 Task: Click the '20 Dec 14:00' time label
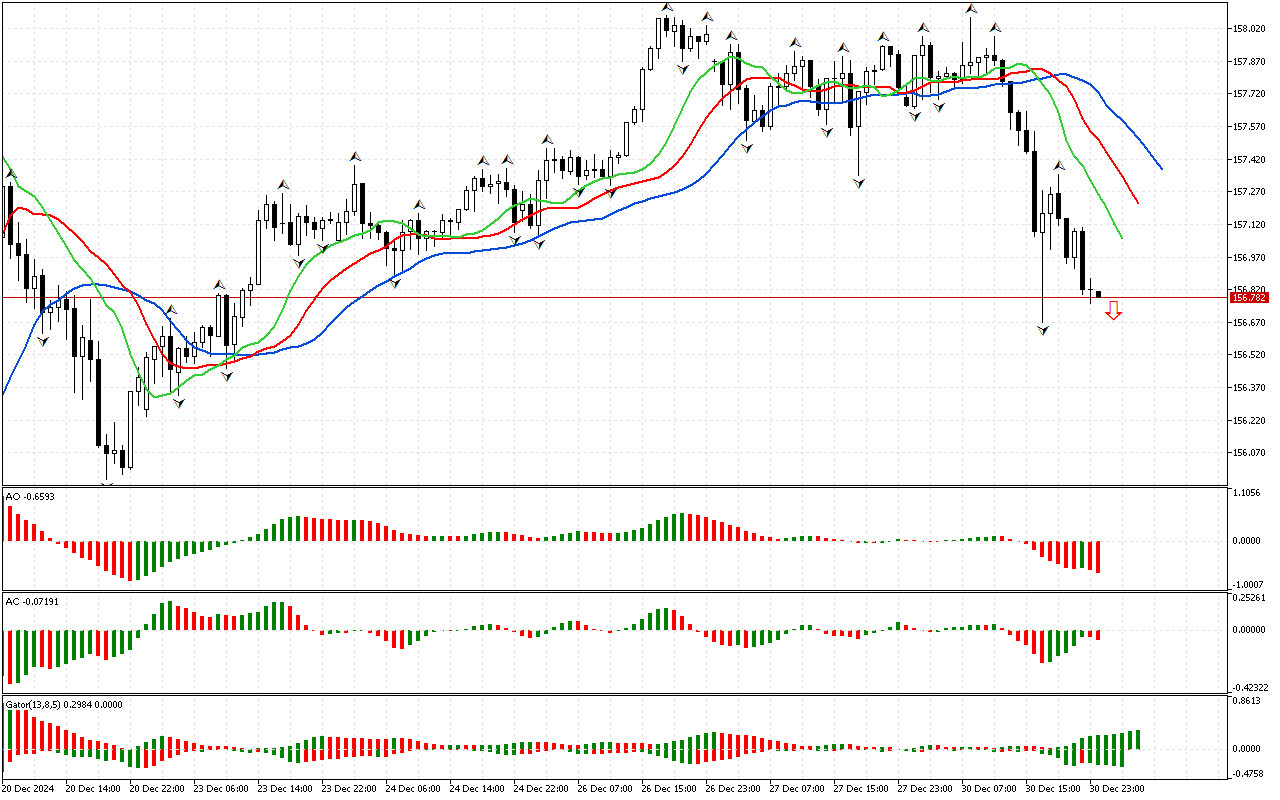(94, 789)
